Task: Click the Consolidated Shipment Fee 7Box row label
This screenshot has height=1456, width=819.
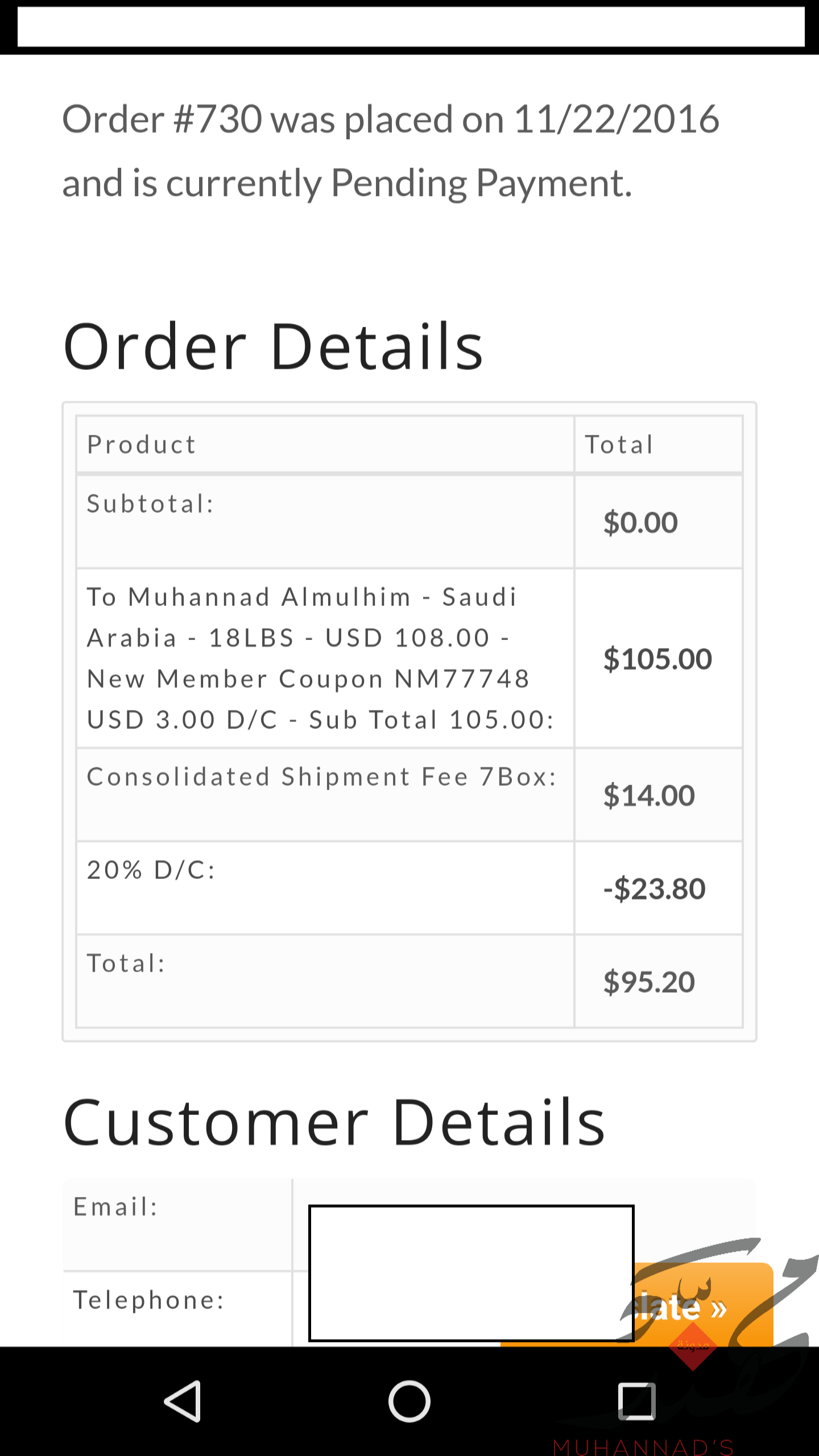Action: 322,777
